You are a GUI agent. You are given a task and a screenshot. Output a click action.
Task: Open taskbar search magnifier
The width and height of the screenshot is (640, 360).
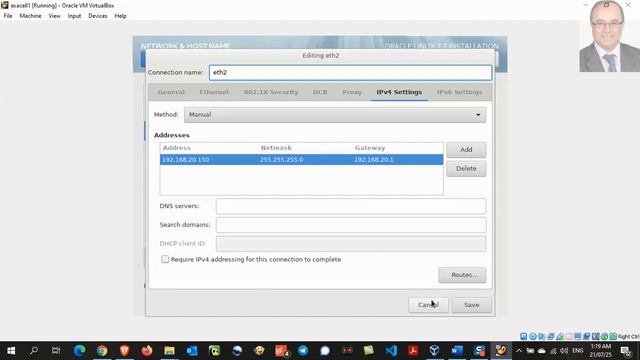(x=34, y=351)
